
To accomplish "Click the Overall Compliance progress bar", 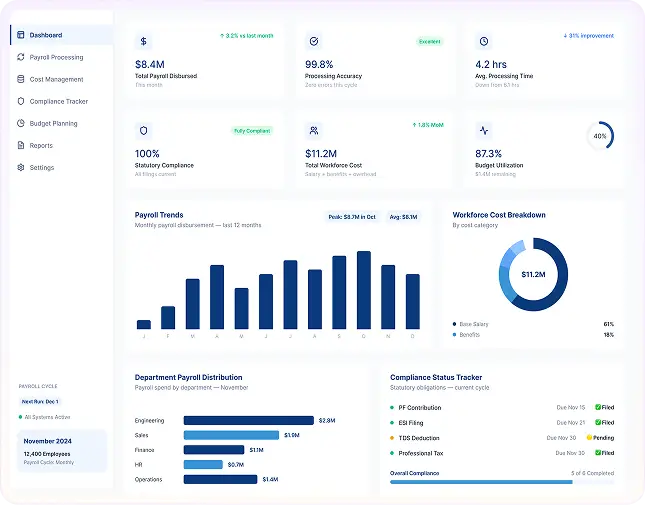I will point(502,482).
